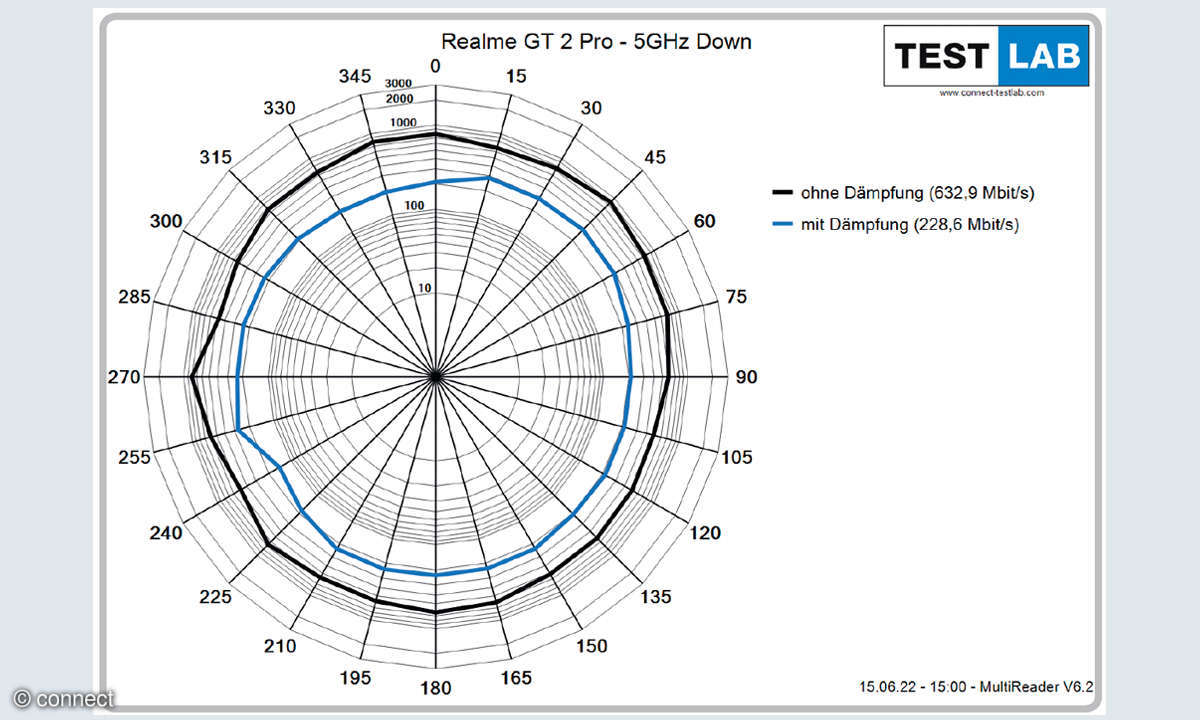Click the 0 degree angle label

[435, 66]
